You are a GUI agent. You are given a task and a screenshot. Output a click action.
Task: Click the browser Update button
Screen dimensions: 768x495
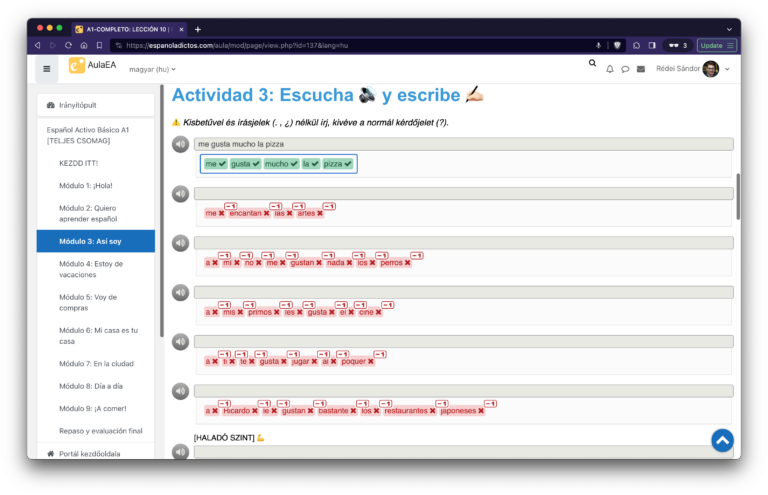coord(716,46)
